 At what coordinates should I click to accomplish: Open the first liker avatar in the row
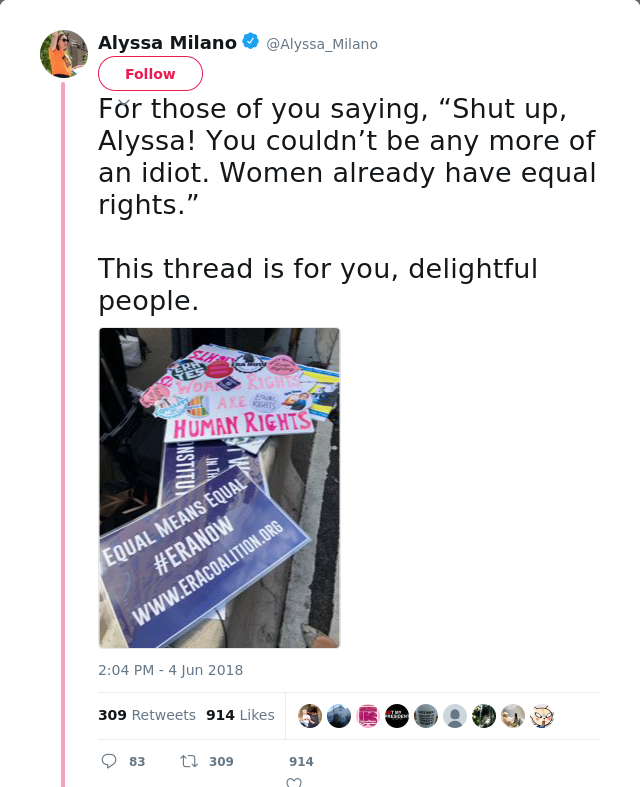310,716
